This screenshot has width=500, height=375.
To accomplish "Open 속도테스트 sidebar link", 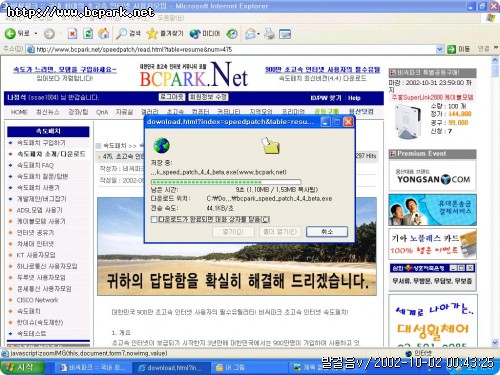I will pyautogui.click(x=31, y=333).
